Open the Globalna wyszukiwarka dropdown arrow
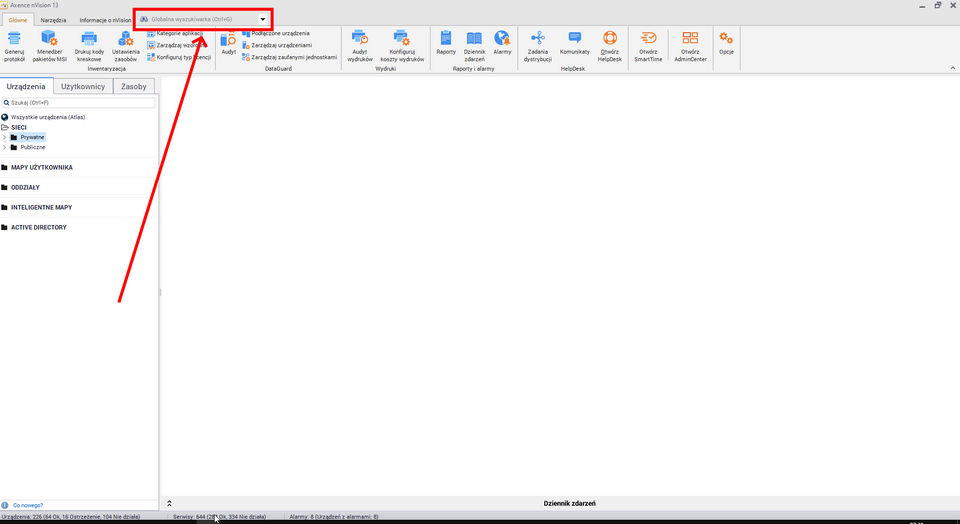Screen dimensions: 960x524 pyautogui.click(x=263, y=19)
